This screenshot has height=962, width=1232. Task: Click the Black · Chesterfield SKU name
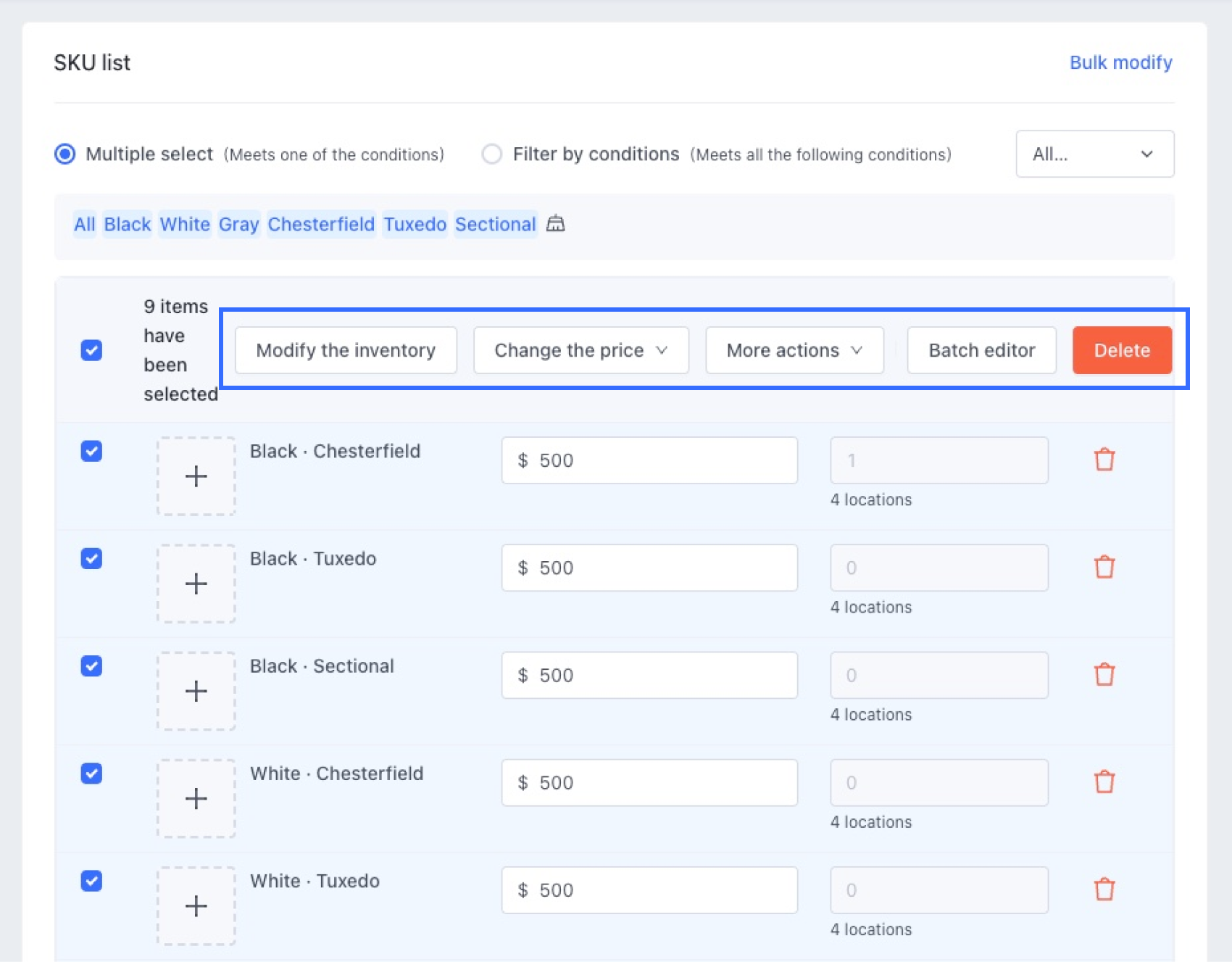tap(335, 451)
